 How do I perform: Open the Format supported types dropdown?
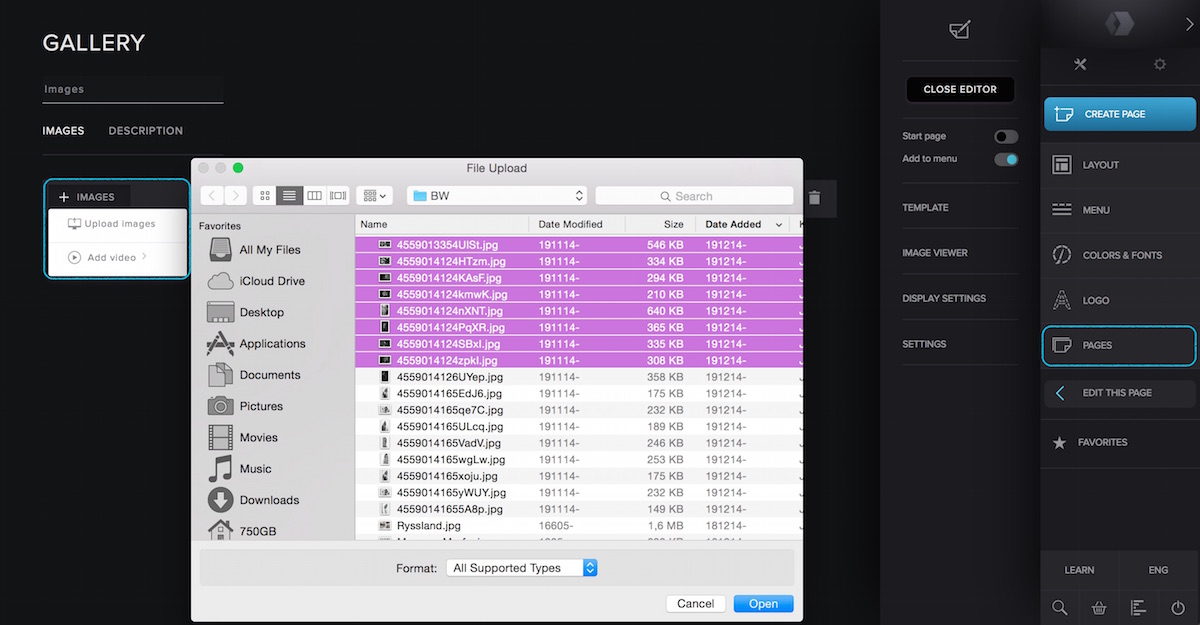(x=521, y=568)
